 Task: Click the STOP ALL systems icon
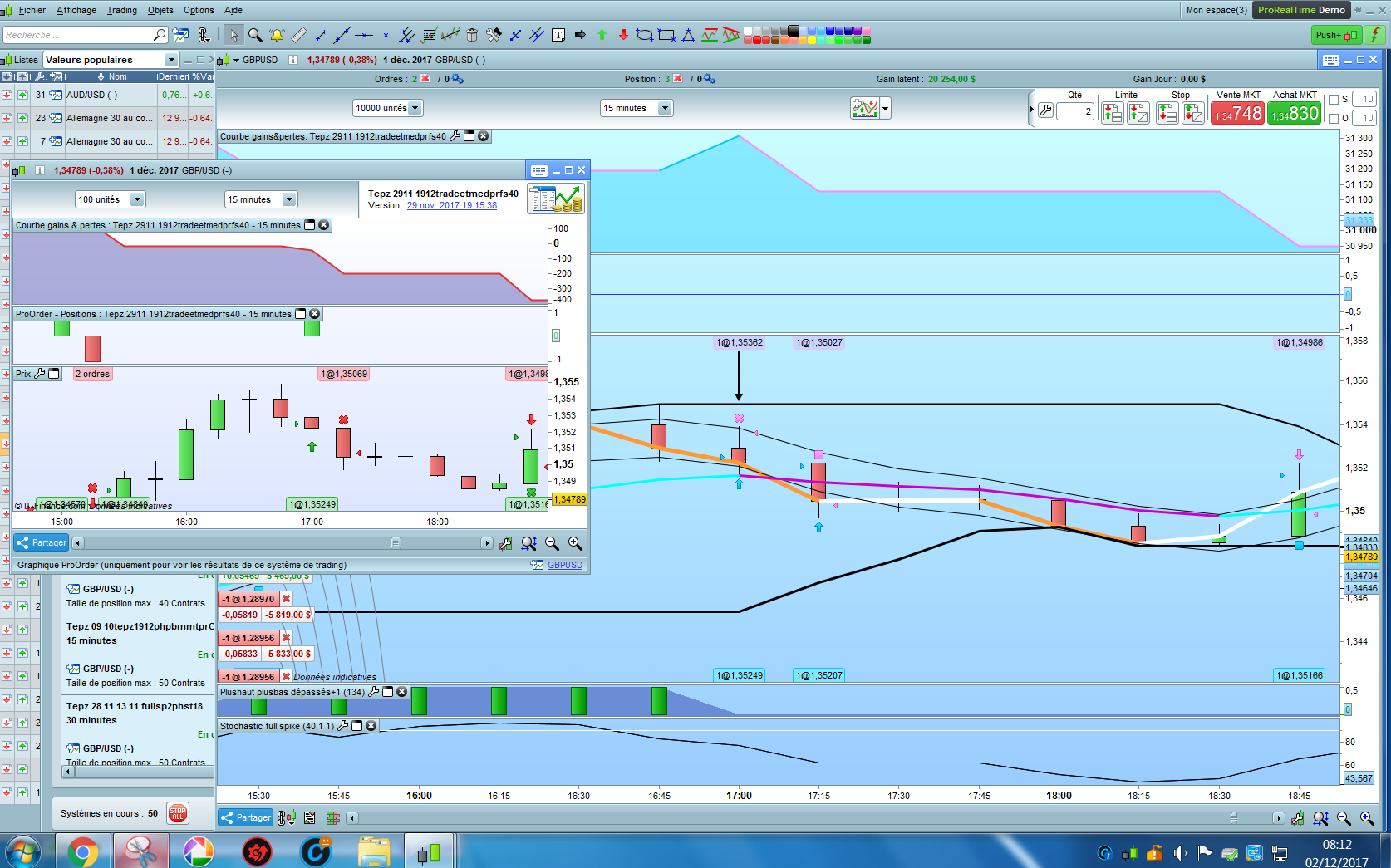pos(178,813)
